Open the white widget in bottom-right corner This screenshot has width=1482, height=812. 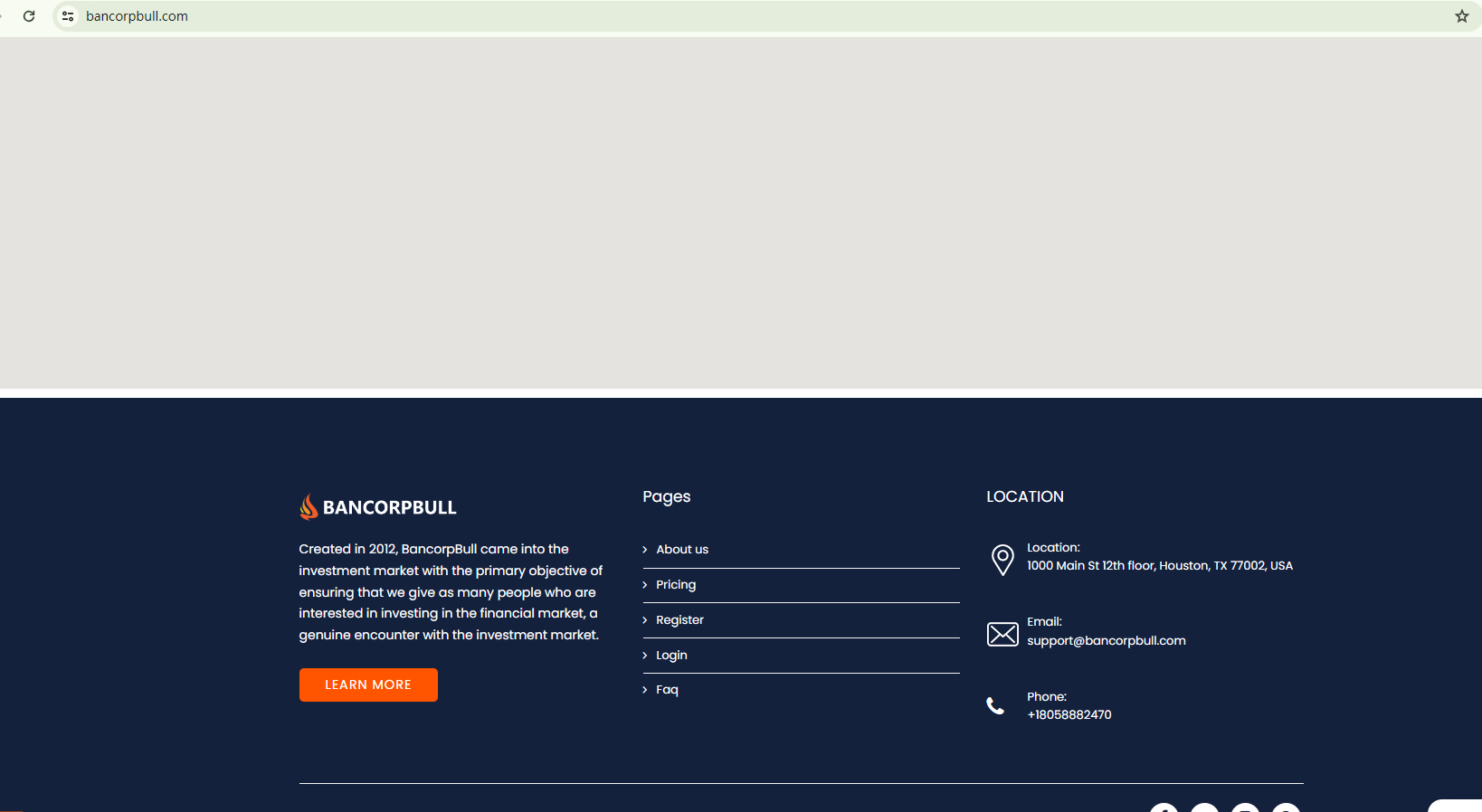[x=1457, y=806]
